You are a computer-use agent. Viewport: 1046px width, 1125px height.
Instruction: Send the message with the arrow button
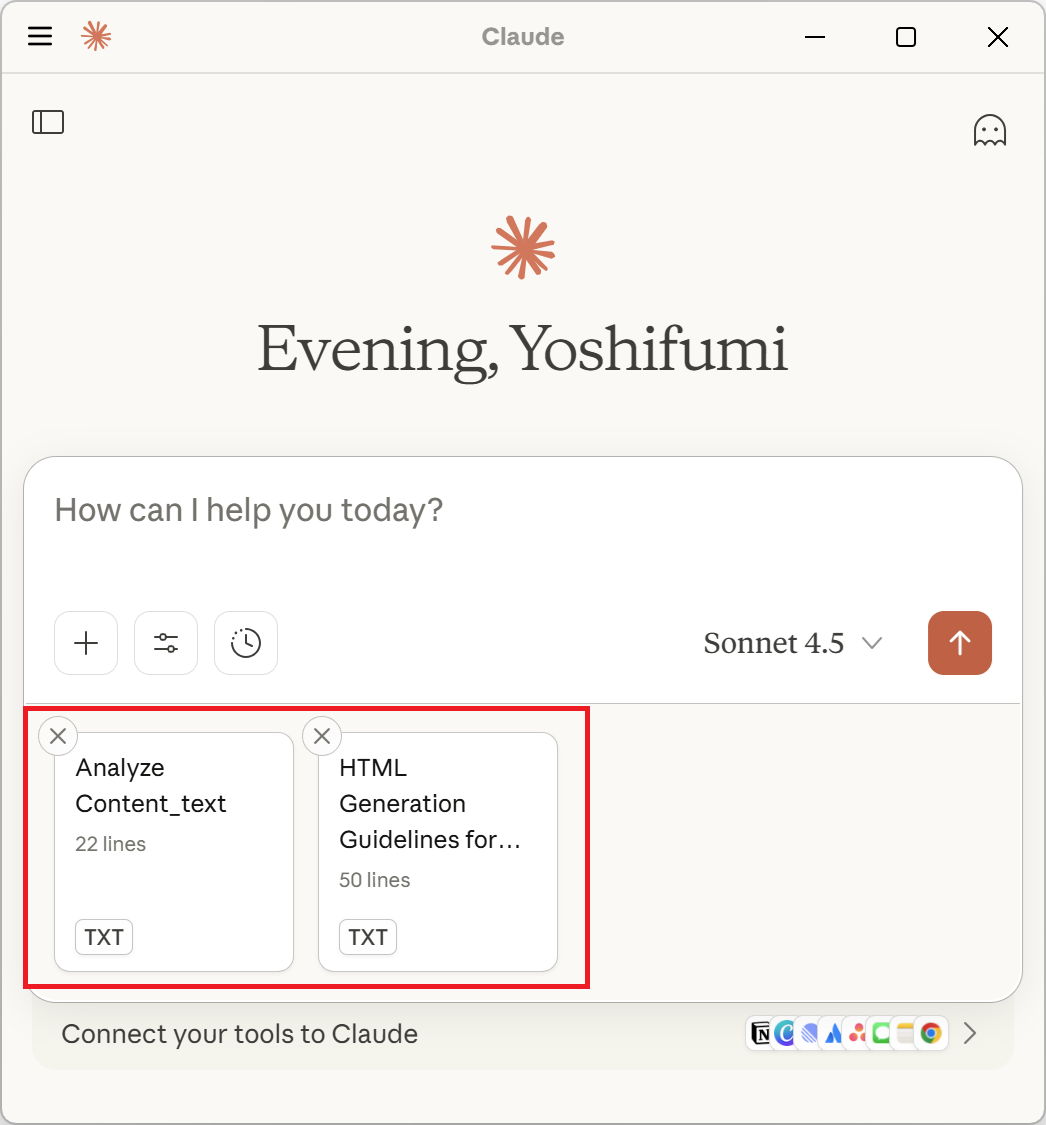click(959, 643)
